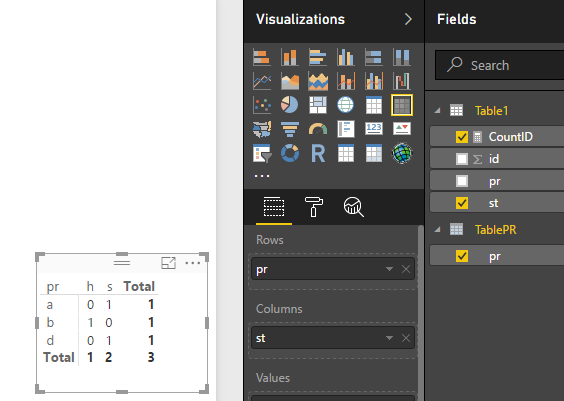Viewport: 564px width, 401px height.
Task: Remove pr from the Rows well
Action: click(406, 269)
